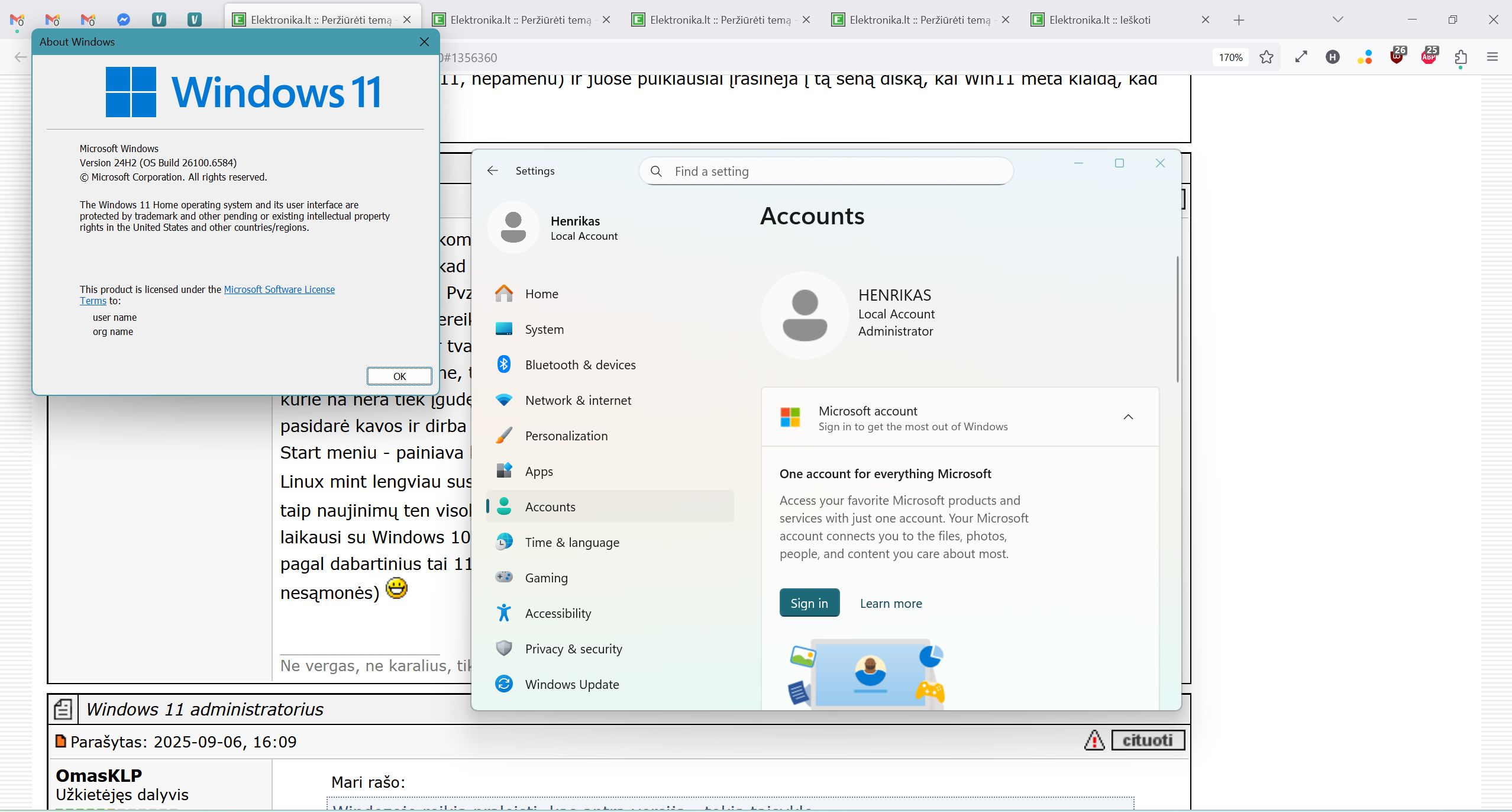Viewport: 1512px width, 812px height.
Task: Open the first V pinned tab
Action: tap(159, 20)
